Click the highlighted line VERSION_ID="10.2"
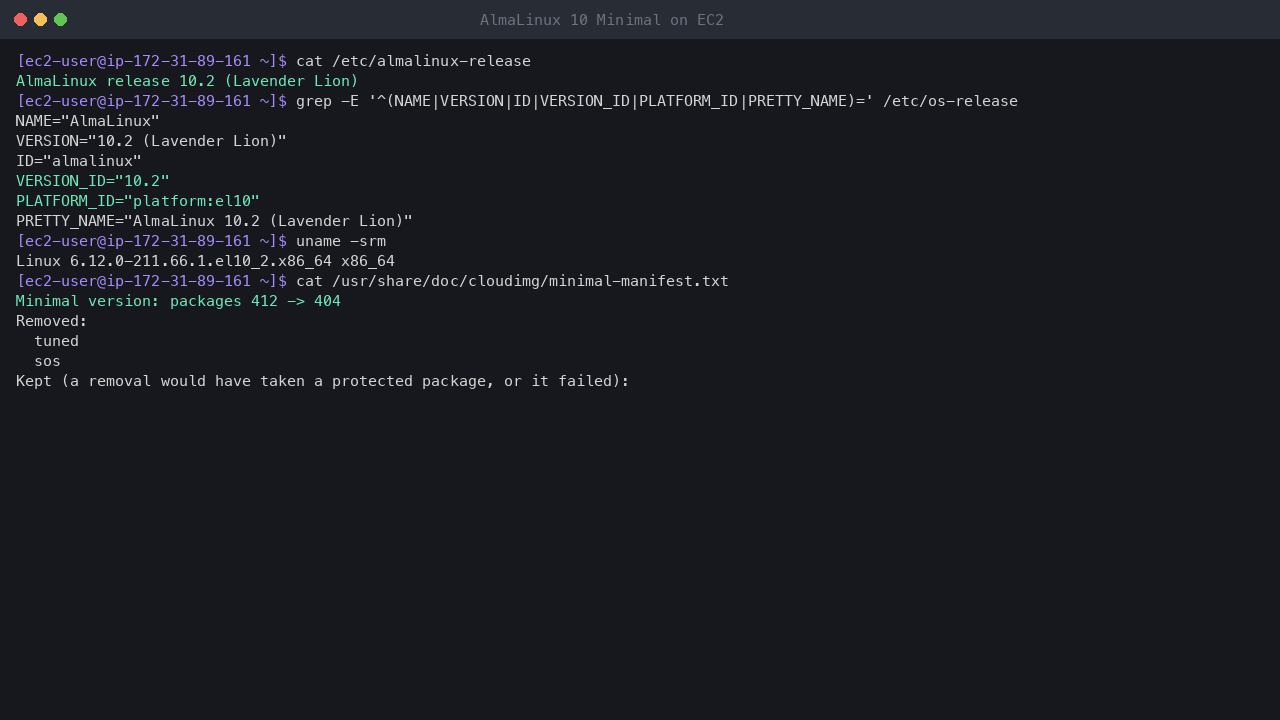 click(x=93, y=181)
